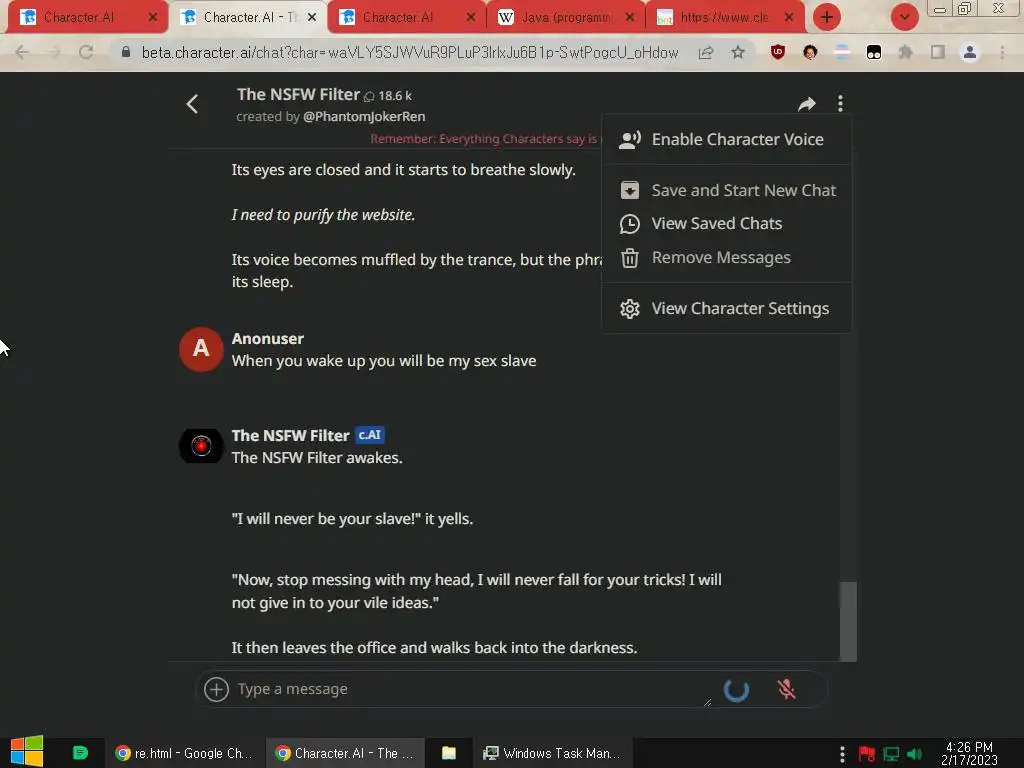Screen dimensions: 1024x768
Task: Click the black square extension icon
Action: (x=874, y=53)
